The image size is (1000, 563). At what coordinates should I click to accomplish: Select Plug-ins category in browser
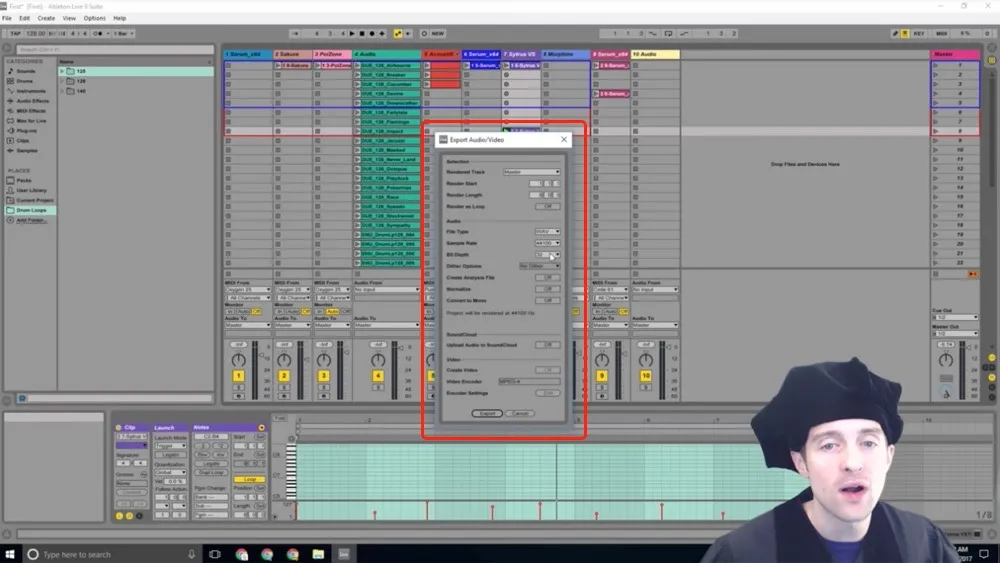tap(26, 130)
